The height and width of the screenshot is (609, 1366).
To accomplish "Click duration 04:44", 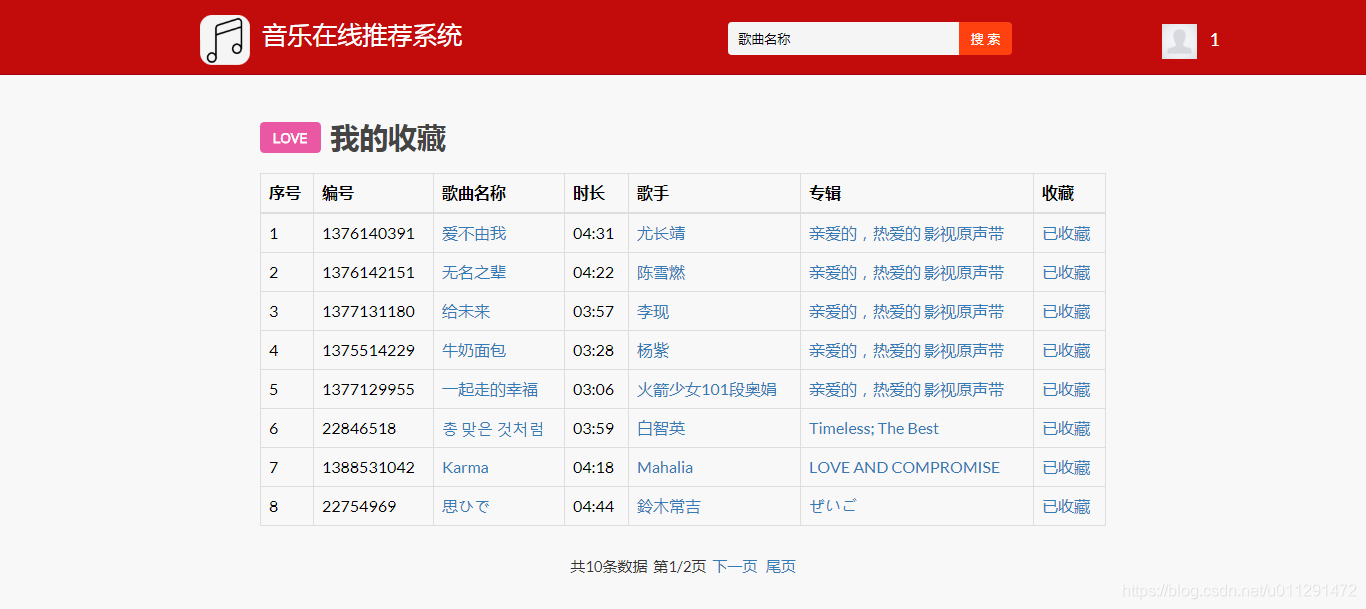I will 593,507.
